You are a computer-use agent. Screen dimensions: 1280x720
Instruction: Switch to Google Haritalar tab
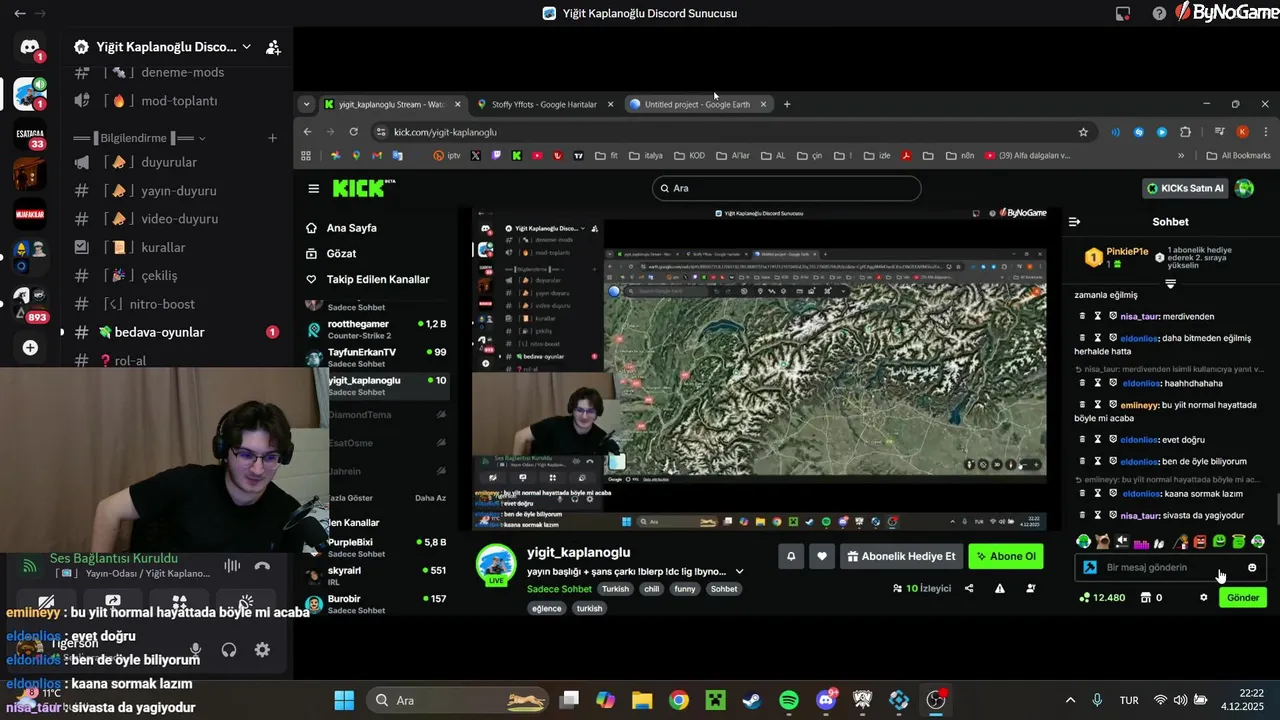pyautogui.click(x=544, y=104)
